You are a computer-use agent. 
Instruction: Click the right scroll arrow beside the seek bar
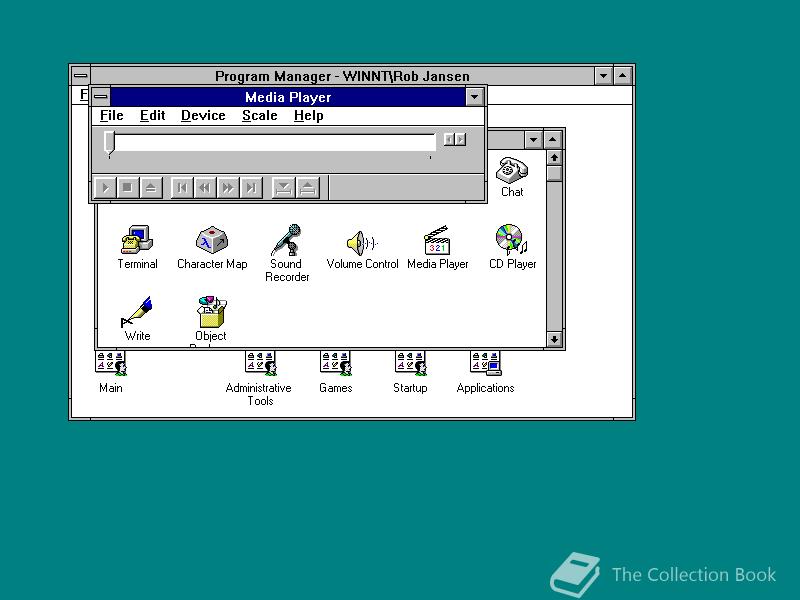point(460,139)
